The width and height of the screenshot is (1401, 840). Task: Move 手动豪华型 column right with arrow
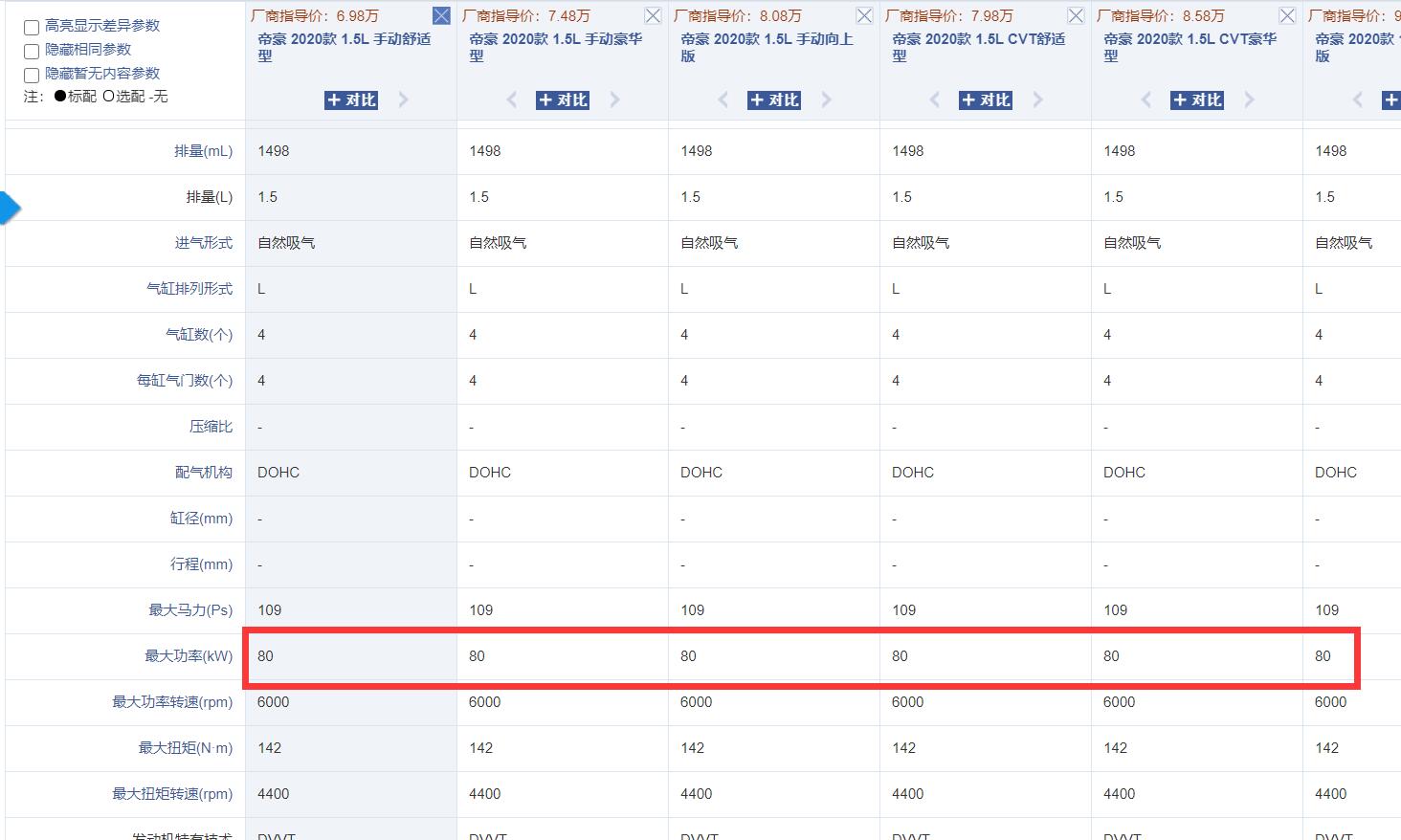(615, 99)
